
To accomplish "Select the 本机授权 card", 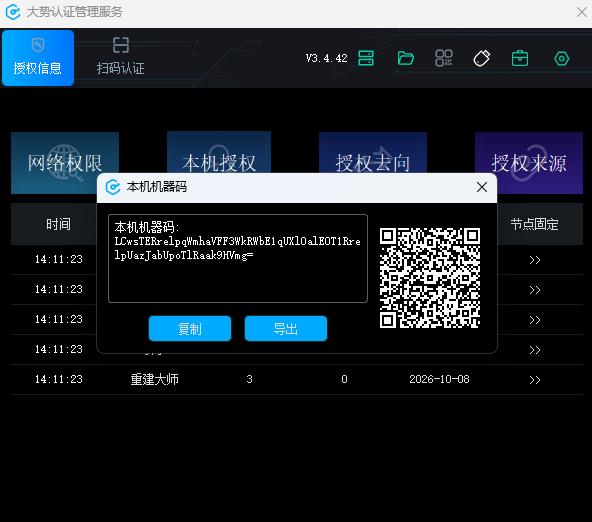I will [219, 153].
